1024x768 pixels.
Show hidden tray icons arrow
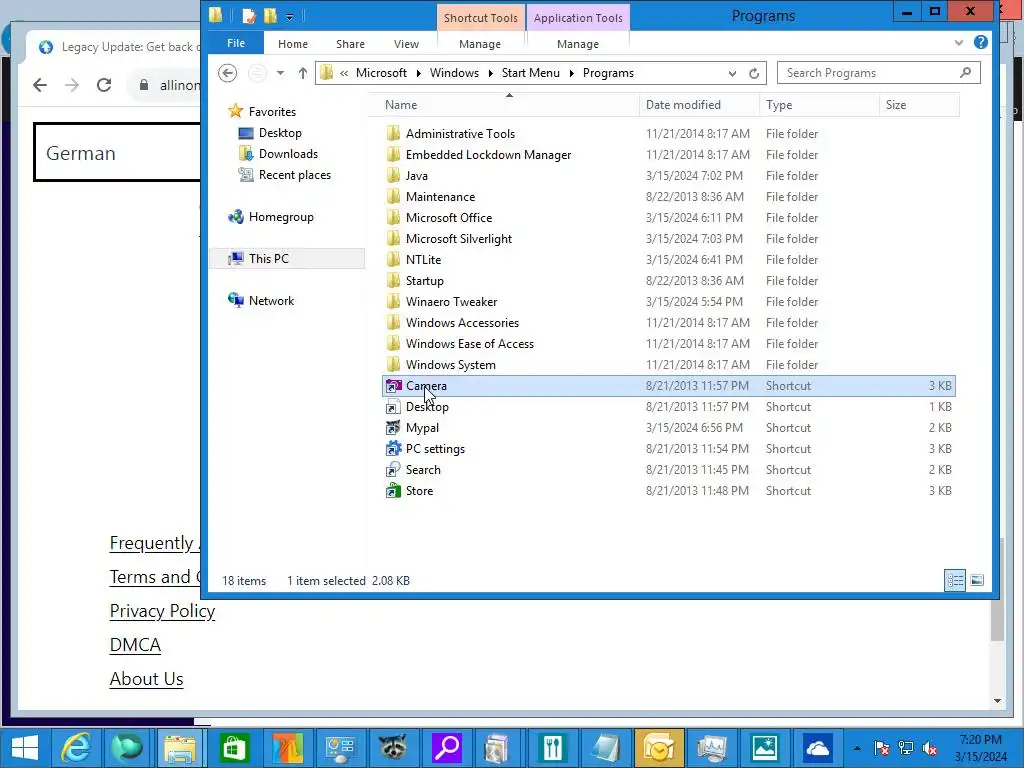857,748
